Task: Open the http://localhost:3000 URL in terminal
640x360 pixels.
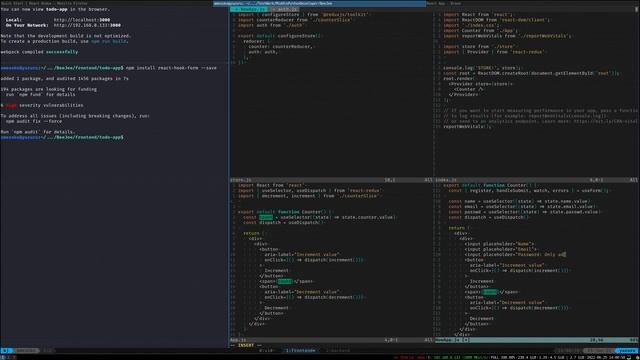Action: 82,20
